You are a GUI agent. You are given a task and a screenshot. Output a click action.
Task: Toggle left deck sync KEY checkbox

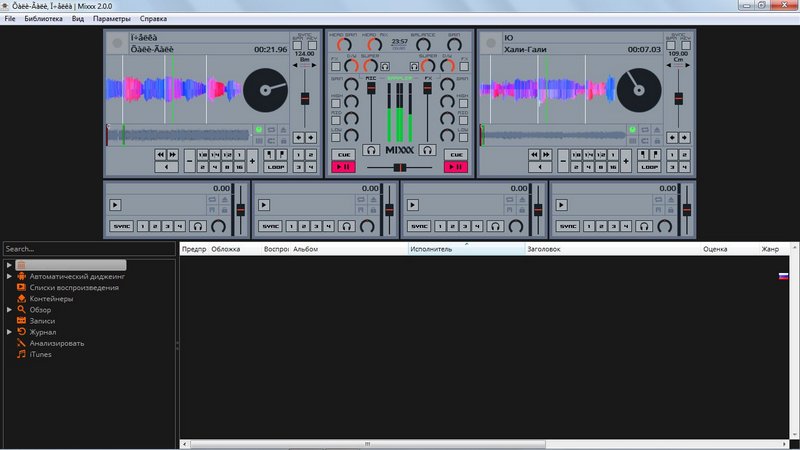(312, 45)
